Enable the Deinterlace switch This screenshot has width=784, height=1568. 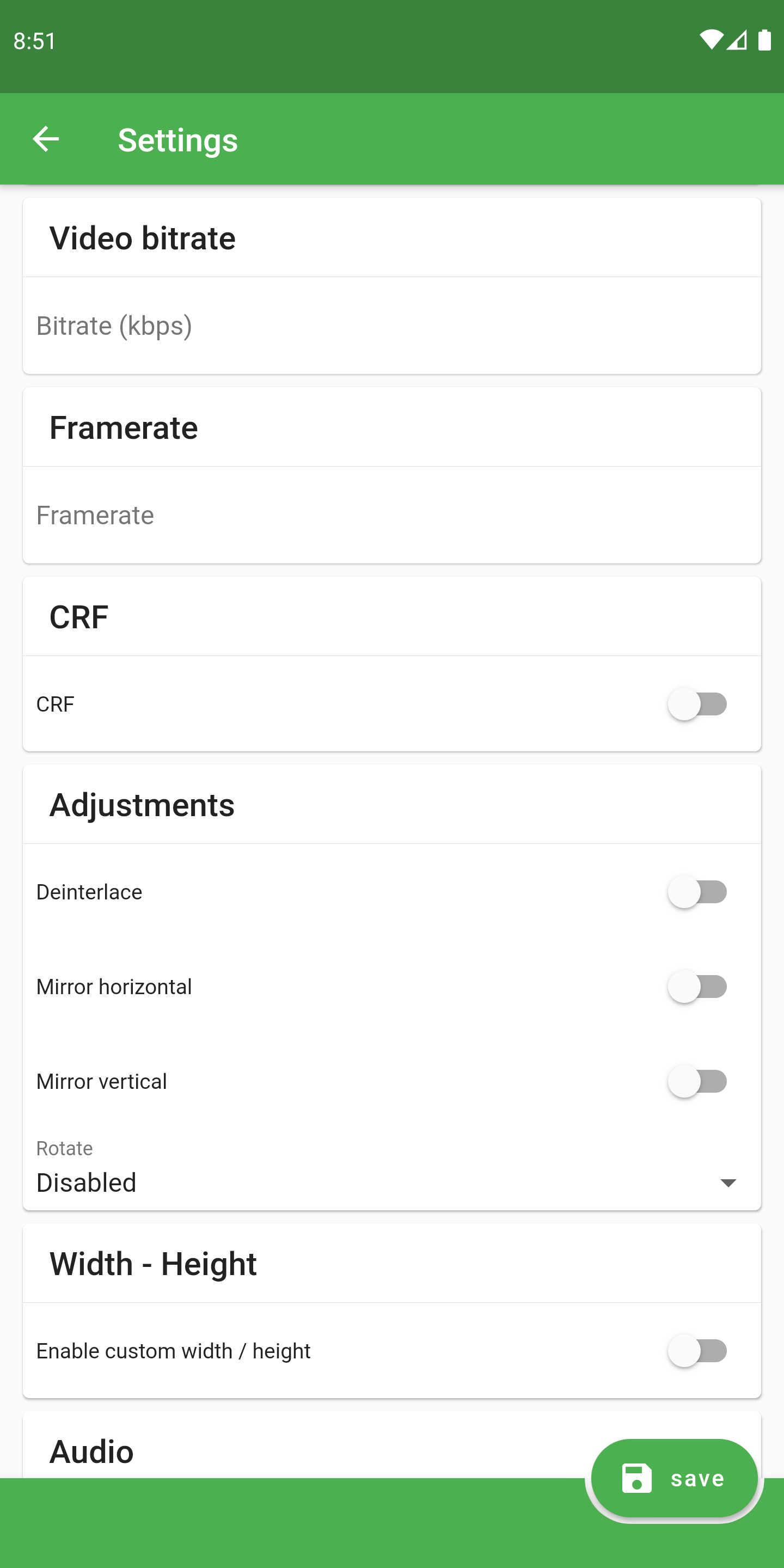coord(697,892)
